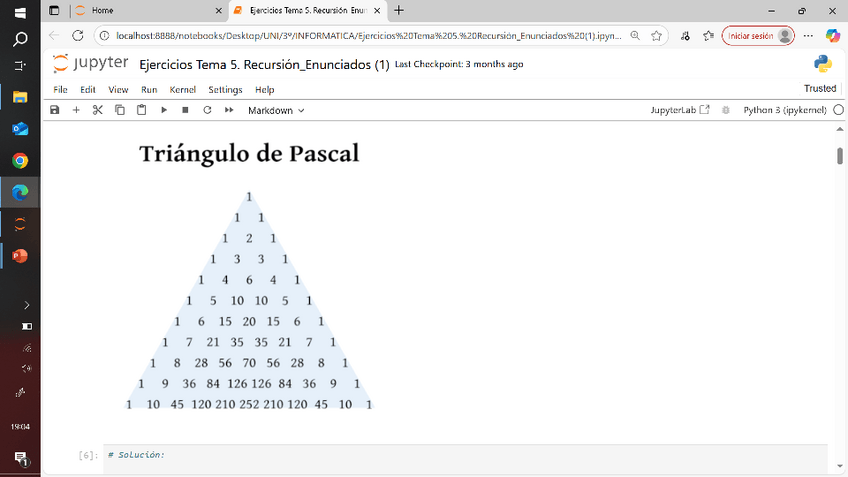Click the address bar URL
Image resolution: width=848 pixels, height=477 pixels.
[x=369, y=36]
